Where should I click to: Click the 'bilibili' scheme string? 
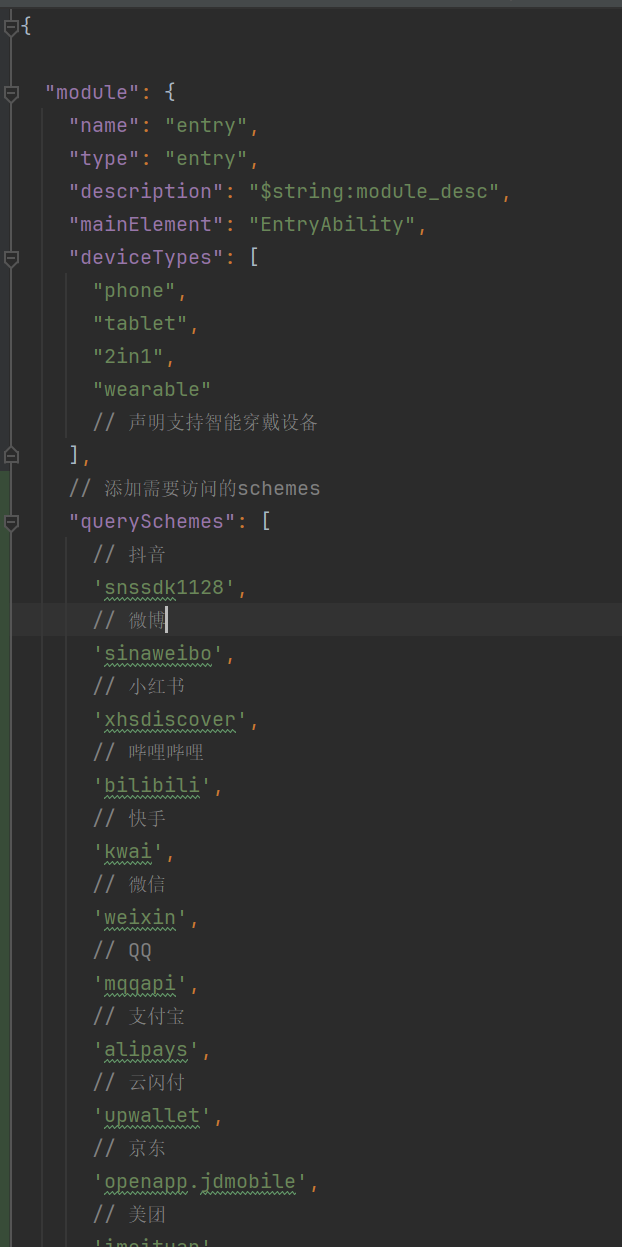coord(152,786)
